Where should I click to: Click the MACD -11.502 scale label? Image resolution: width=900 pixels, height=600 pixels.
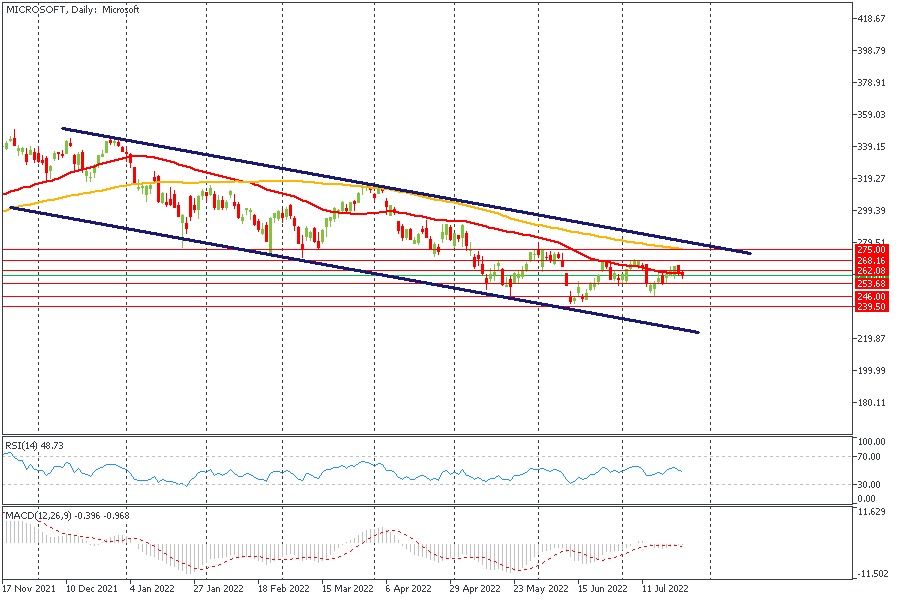[x=872, y=574]
